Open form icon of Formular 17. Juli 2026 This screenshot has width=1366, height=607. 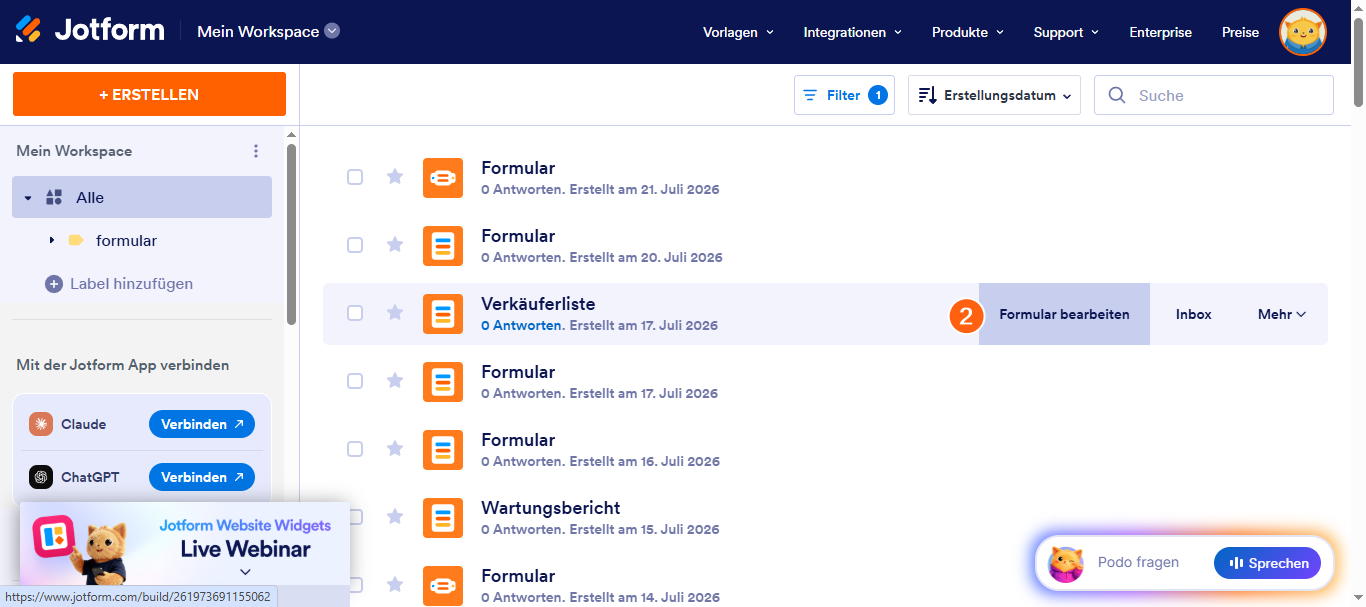pyautogui.click(x=443, y=382)
